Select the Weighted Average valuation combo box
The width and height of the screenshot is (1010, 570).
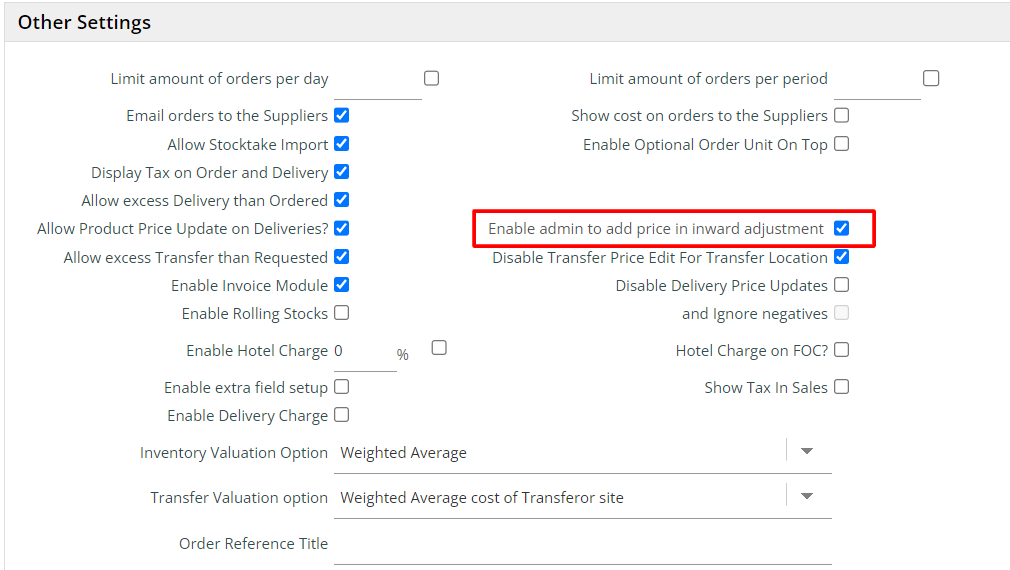coord(560,453)
